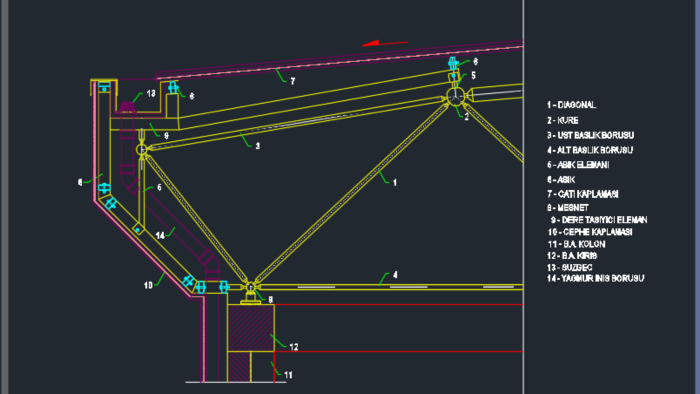Pick the large hatched concrete beam section
The height and width of the screenshot is (394, 700).
(251, 328)
